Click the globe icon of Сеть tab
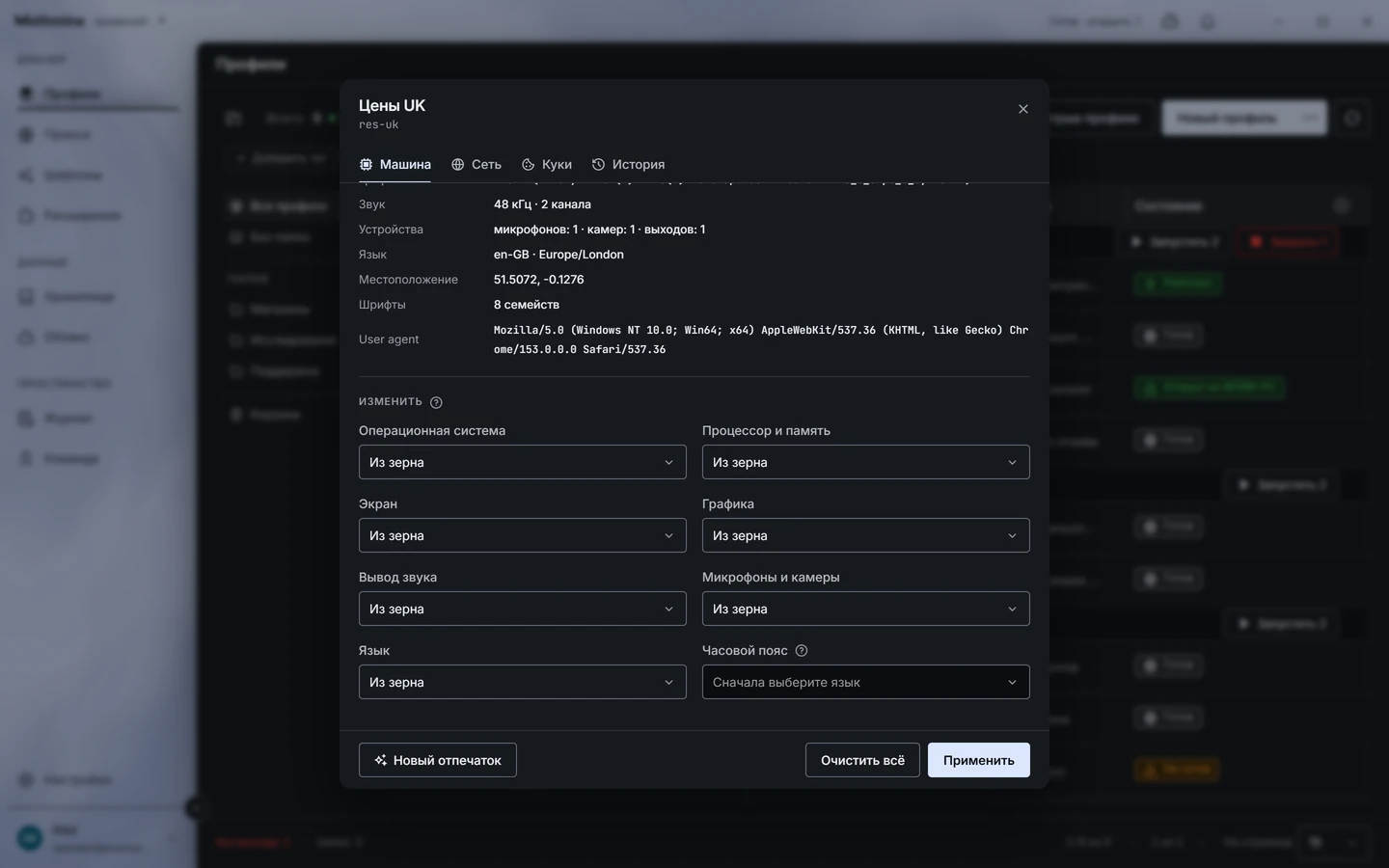1389x868 pixels. click(x=458, y=165)
